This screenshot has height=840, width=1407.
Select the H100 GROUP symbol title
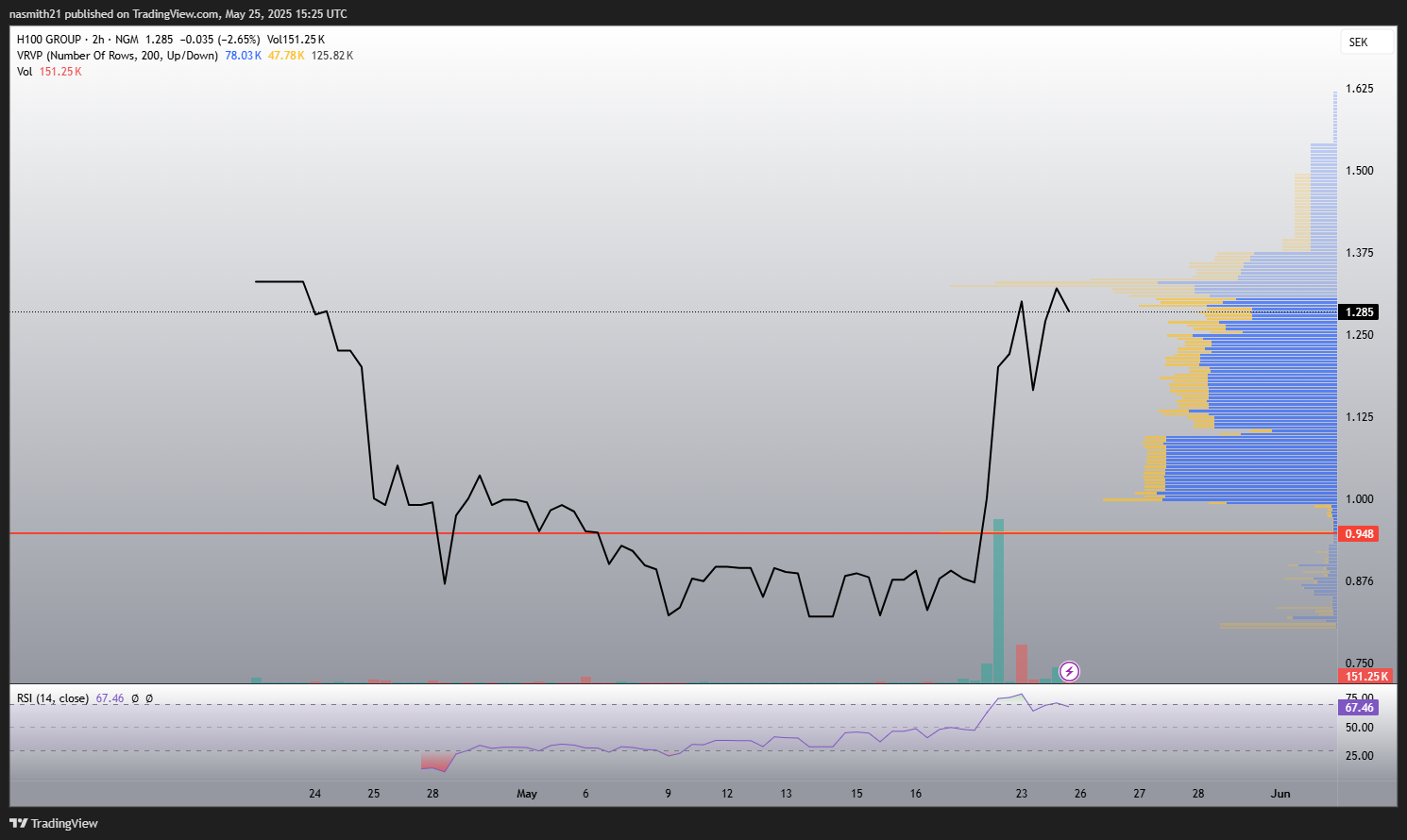[49, 40]
